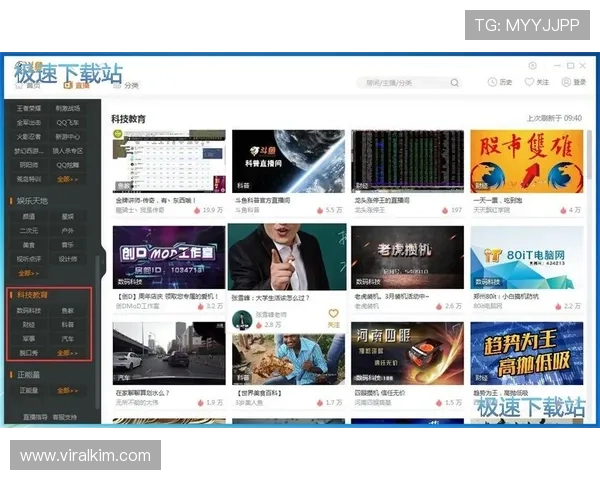This screenshot has height=480, width=600.
Task: Open the 创D MOD工作室 thumbnail
Action: pos(169,257)
